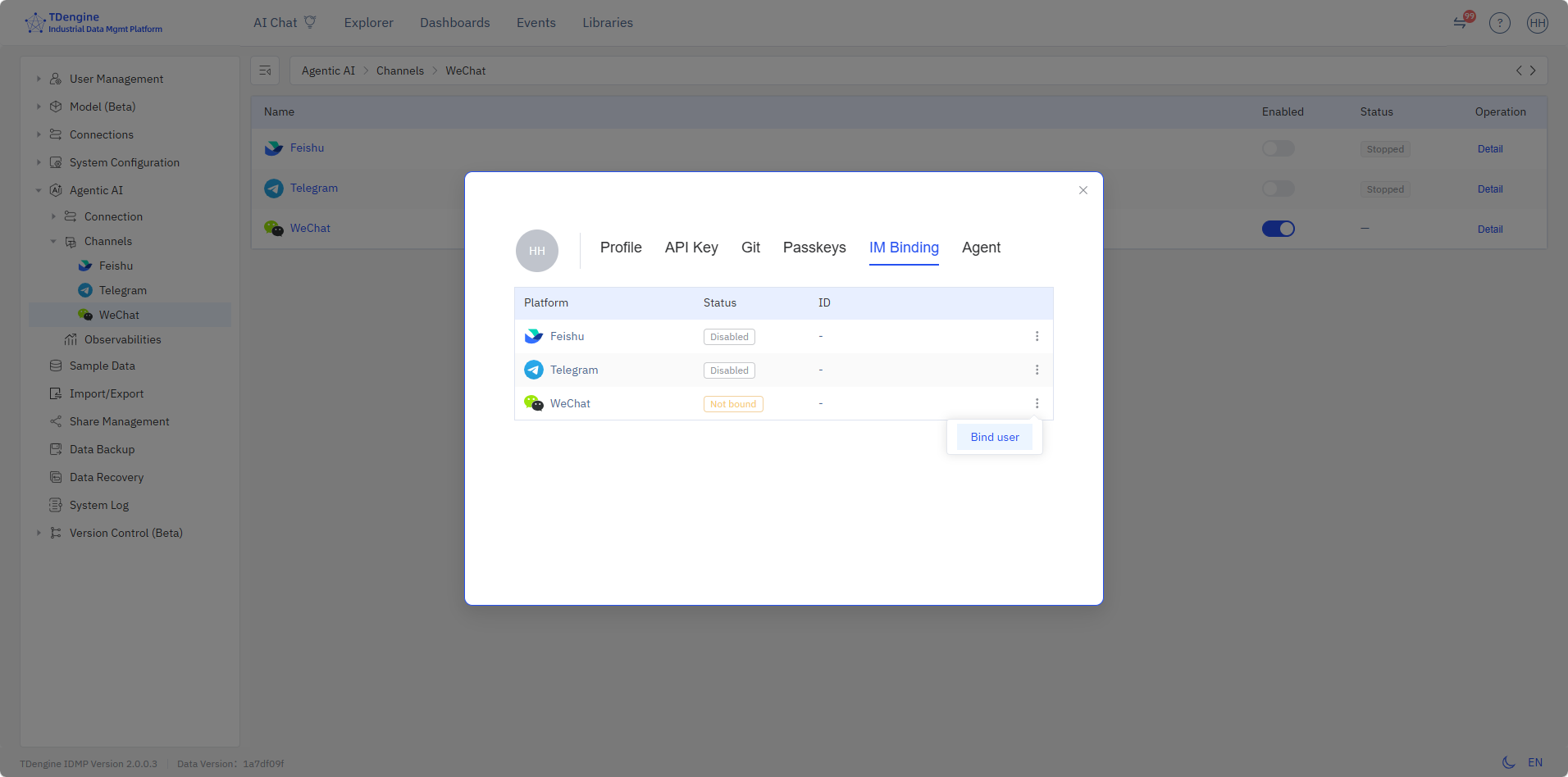Open the Telegram link in channels table
Screen dimensions: 1568x777
click(314, 188)
